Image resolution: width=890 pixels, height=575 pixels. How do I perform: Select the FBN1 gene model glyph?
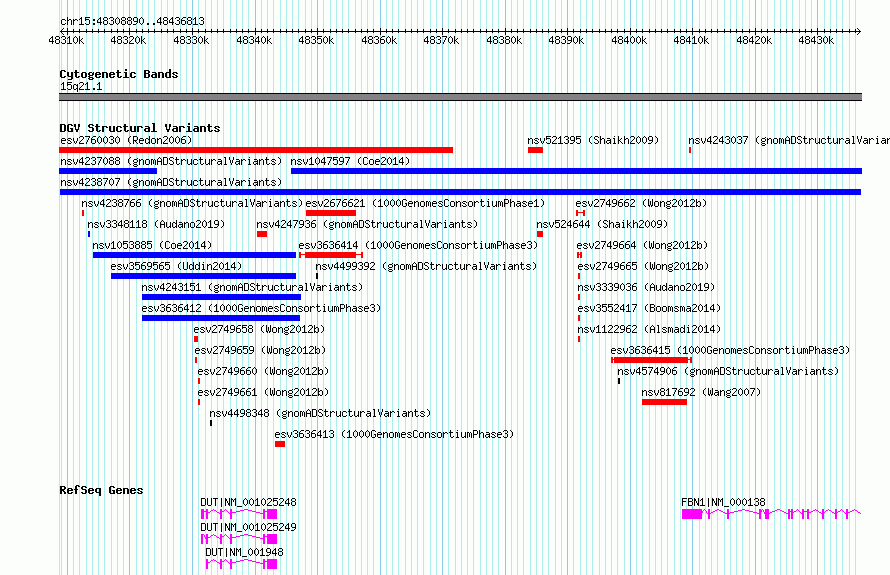771,514
